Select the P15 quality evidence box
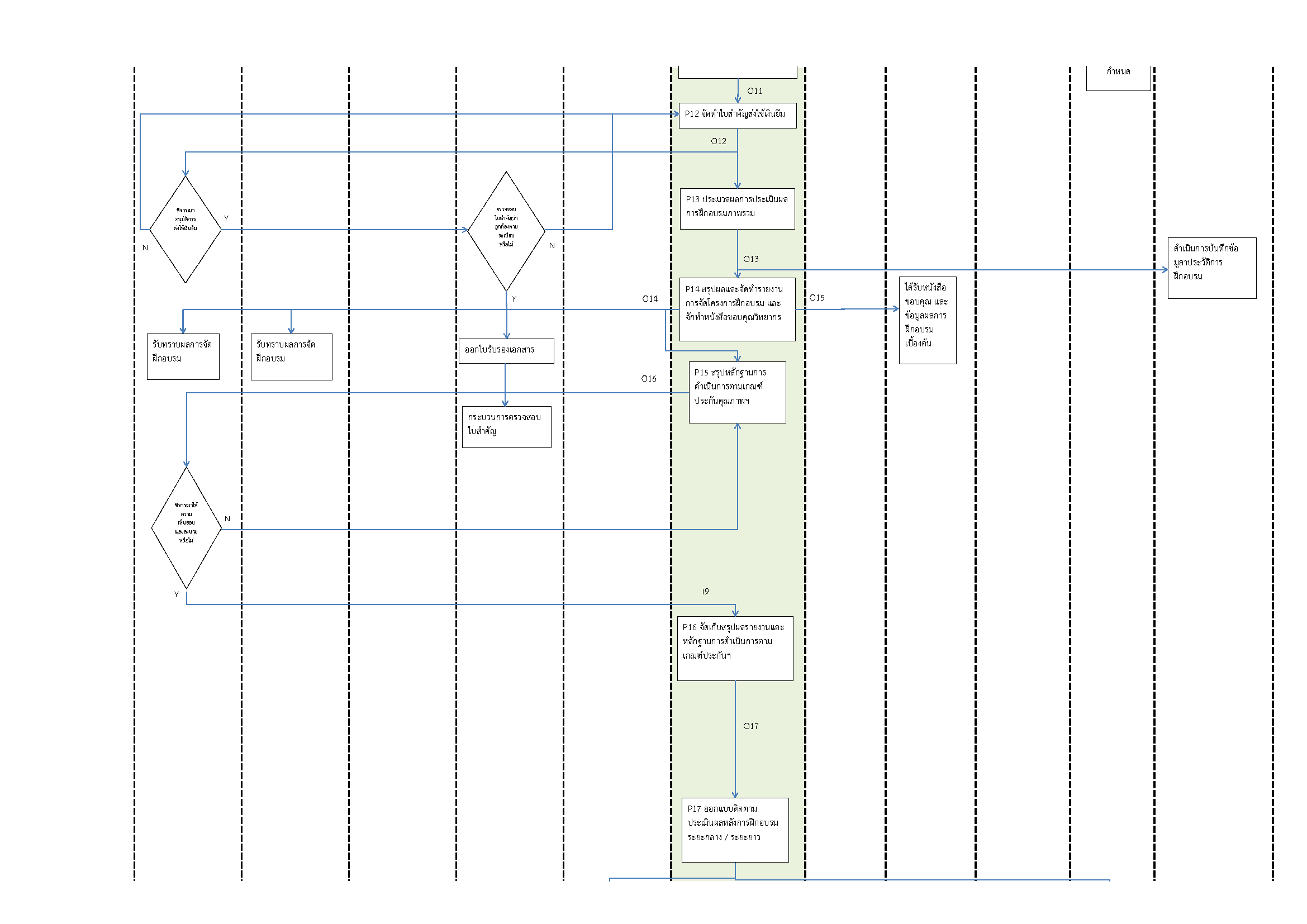Screen dimensions: 1307x924 [737, 392]
